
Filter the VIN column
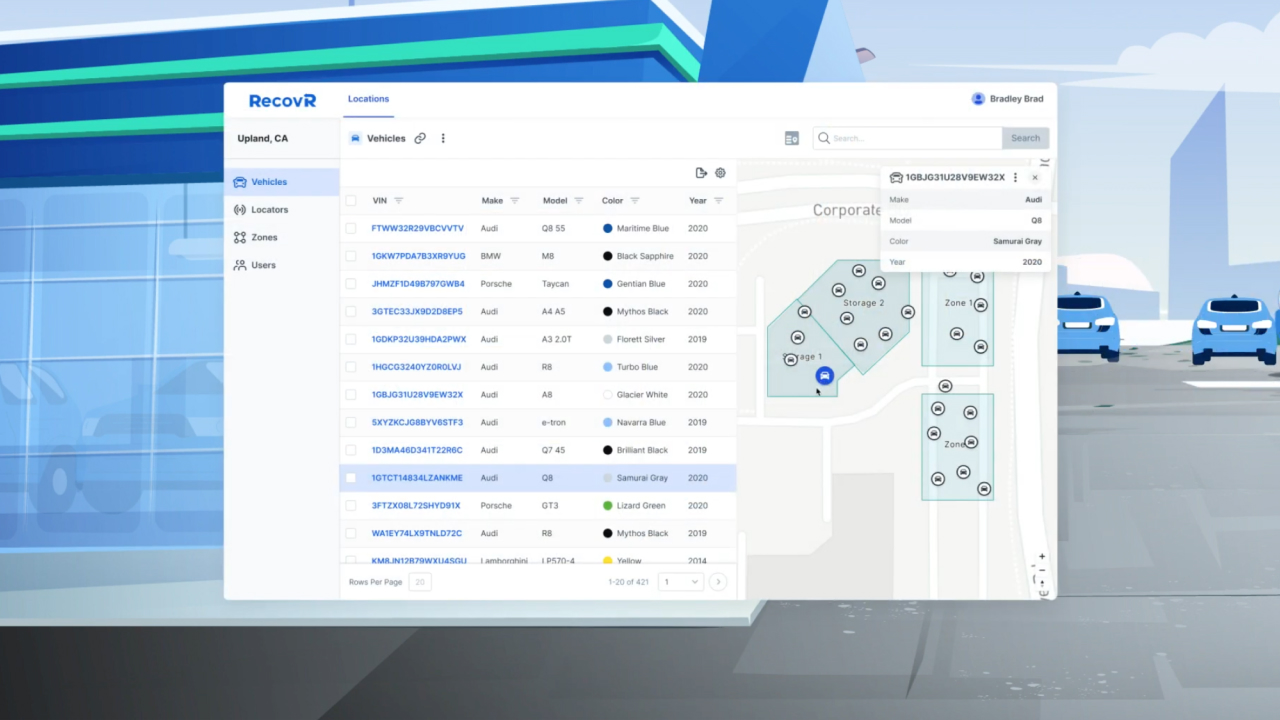pos(399,201)
